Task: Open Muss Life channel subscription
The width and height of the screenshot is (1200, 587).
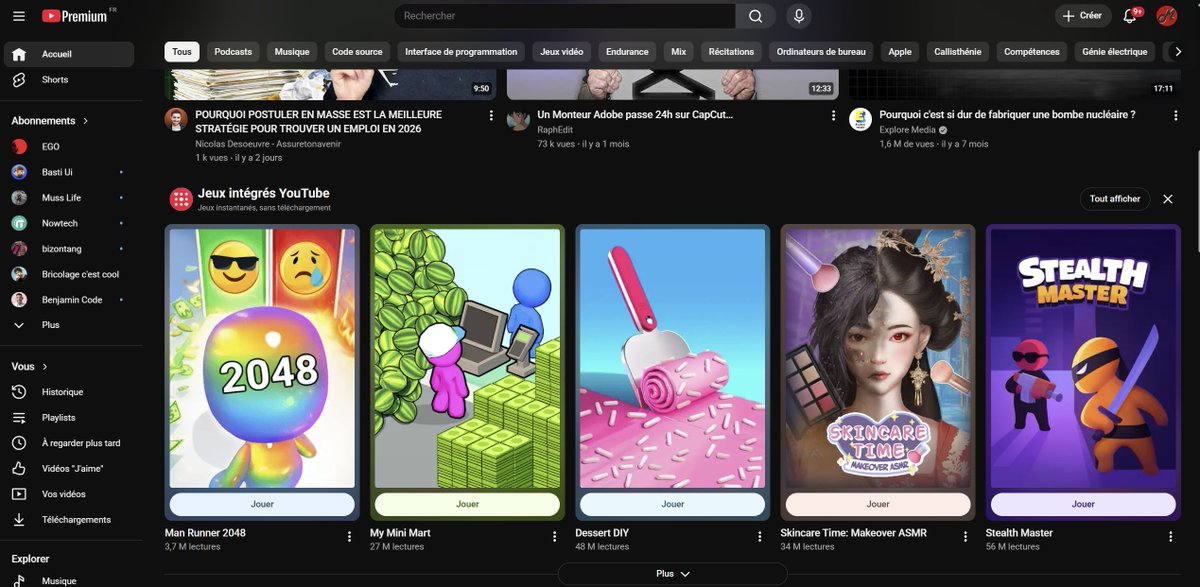Action: coord(68,197)
